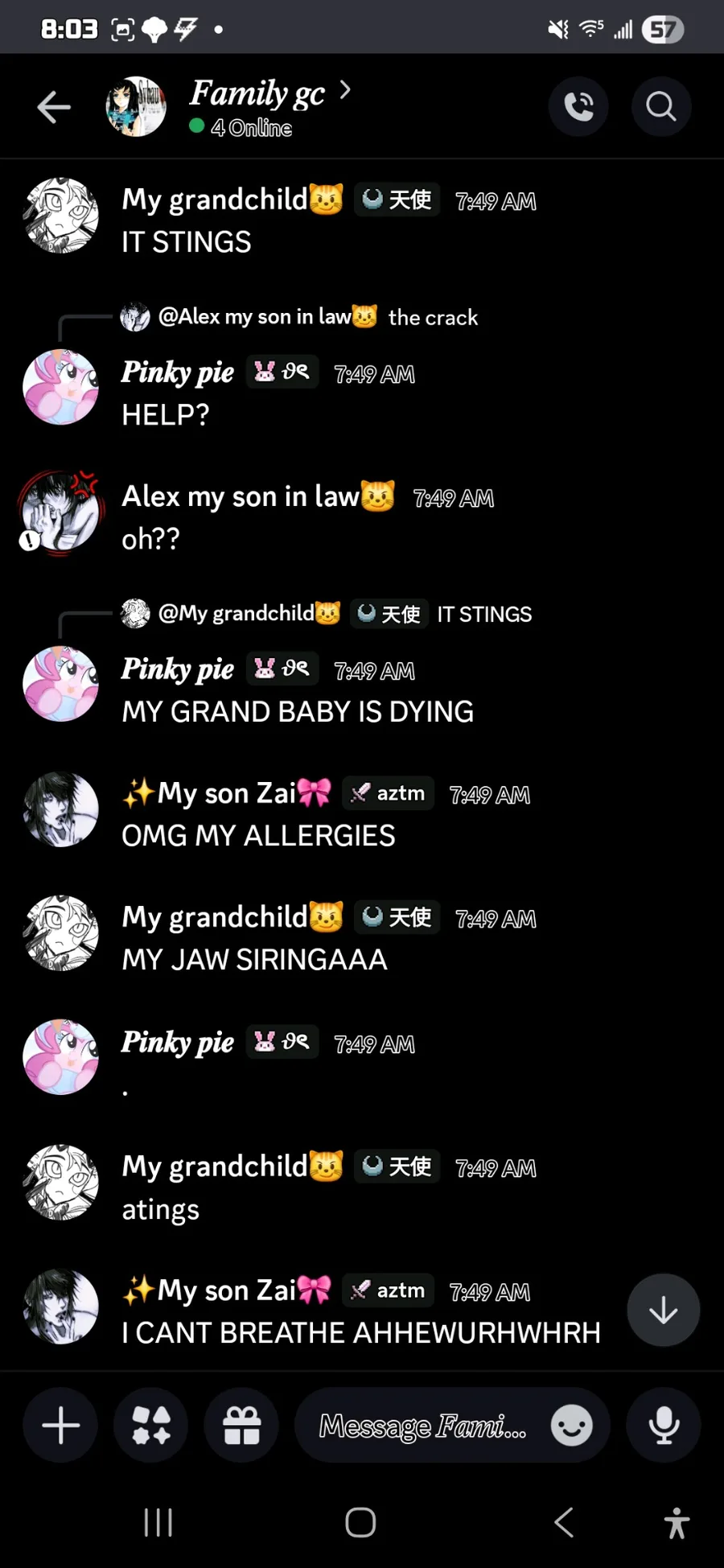This screenshot has width=724, height=1568.
Task: Open the emoji picker smiley
Action: pyautogui.click(x=571, y=1426)
